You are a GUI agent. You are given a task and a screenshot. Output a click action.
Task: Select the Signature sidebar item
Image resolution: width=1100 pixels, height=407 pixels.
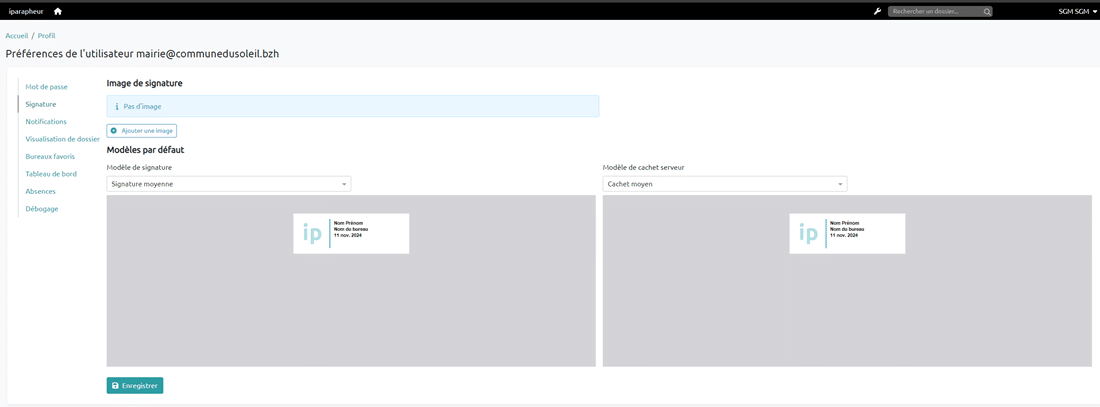click(41, 104)
